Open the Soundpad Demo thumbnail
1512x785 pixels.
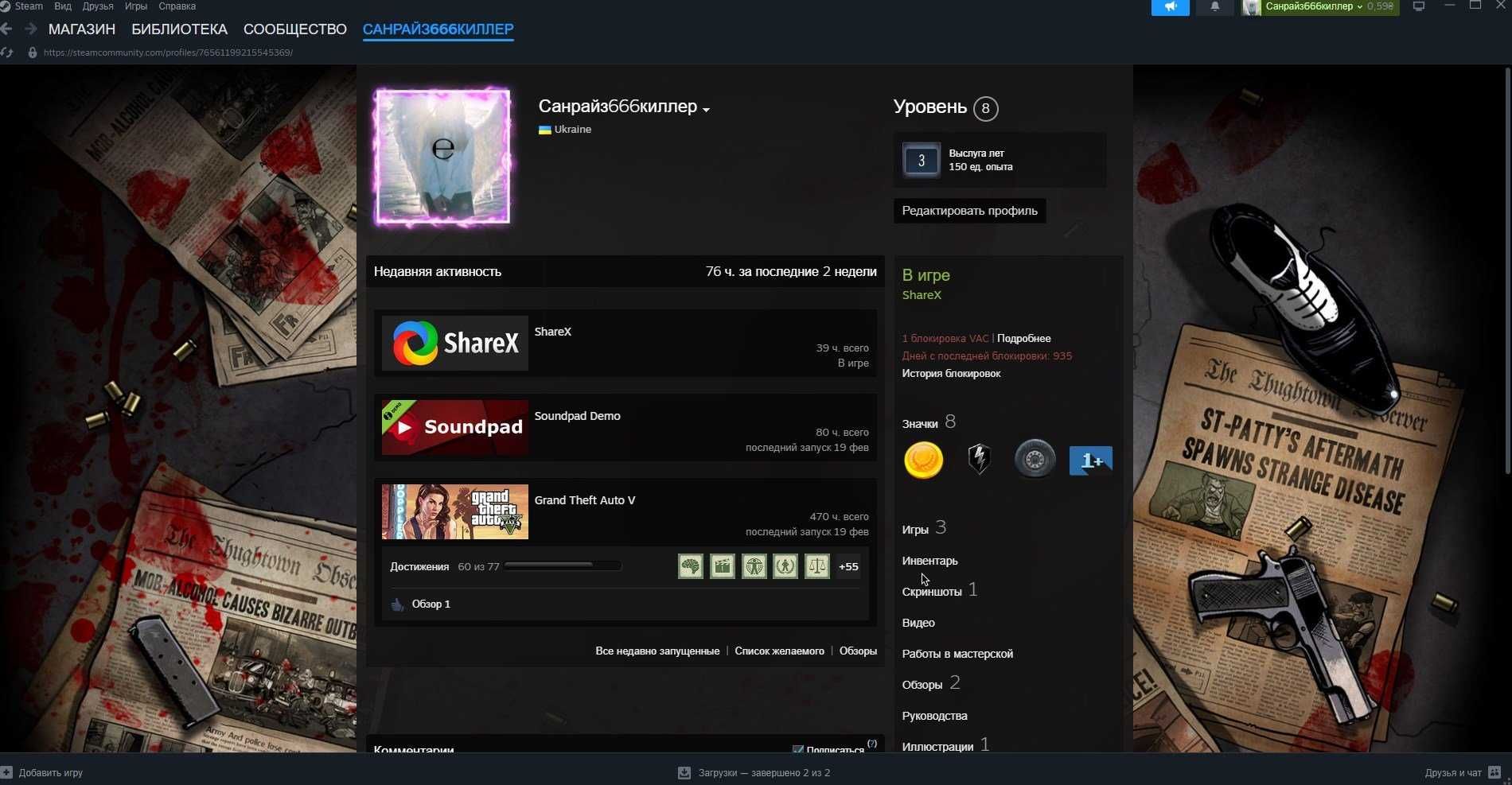[x=454, y=427]
